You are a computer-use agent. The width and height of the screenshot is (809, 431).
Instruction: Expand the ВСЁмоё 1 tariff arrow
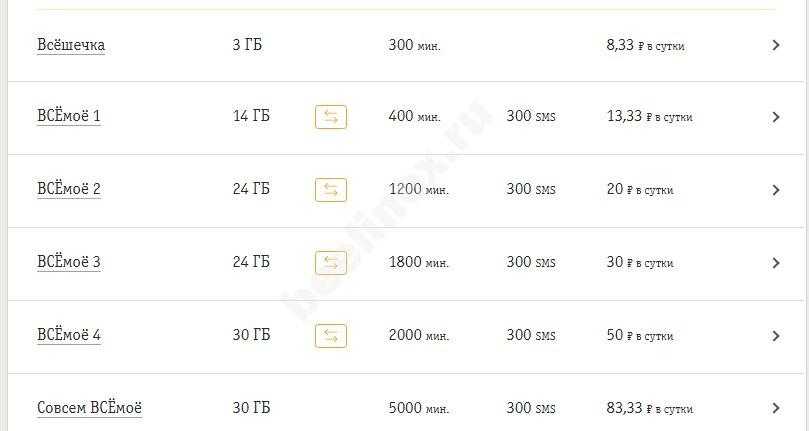pyautogui.click(x=776, y=117)
